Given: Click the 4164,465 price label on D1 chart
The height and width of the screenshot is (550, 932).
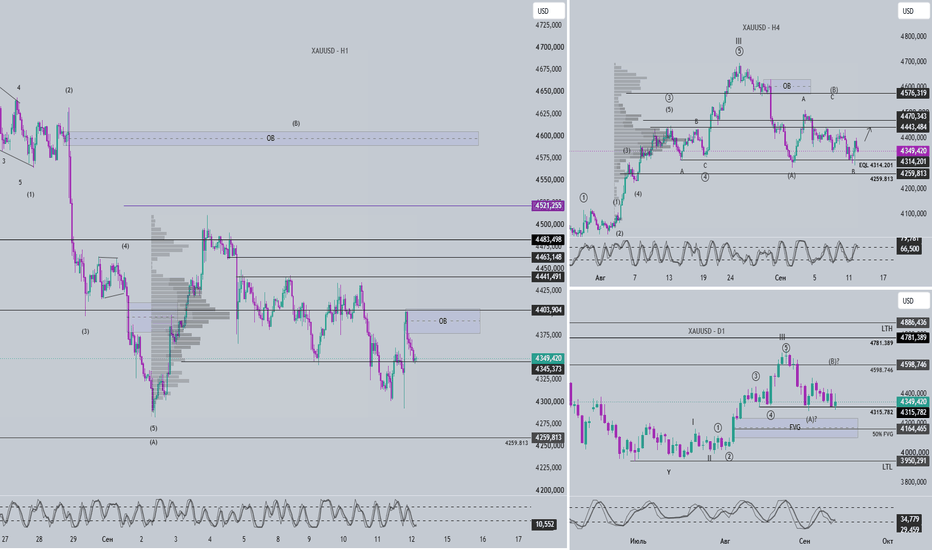Looking at the screenshot, I should click(913, 429).
